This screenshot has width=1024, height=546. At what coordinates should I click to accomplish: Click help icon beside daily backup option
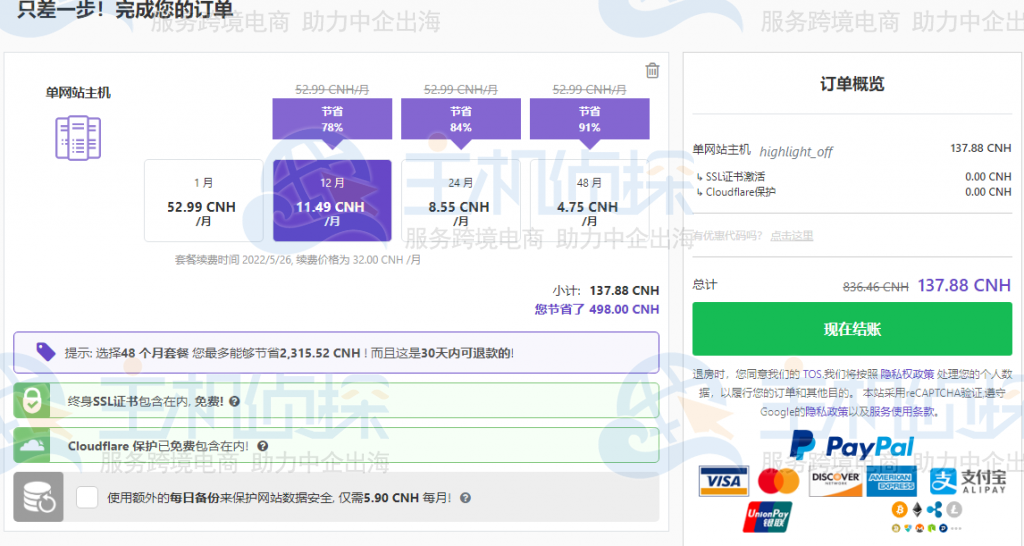[x=465, y=497]
